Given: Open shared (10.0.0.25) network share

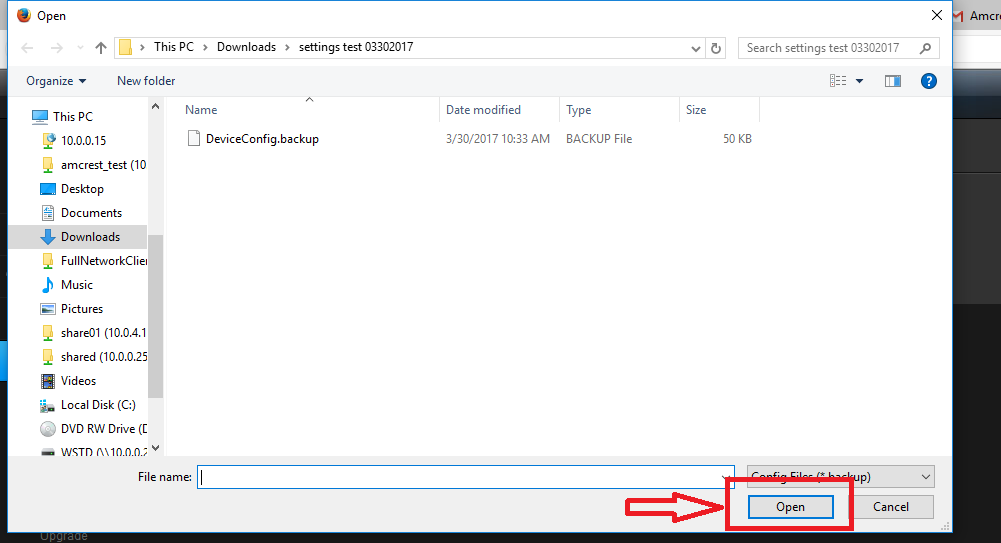Looking at the screenshot, I should [x=103, y=357].
